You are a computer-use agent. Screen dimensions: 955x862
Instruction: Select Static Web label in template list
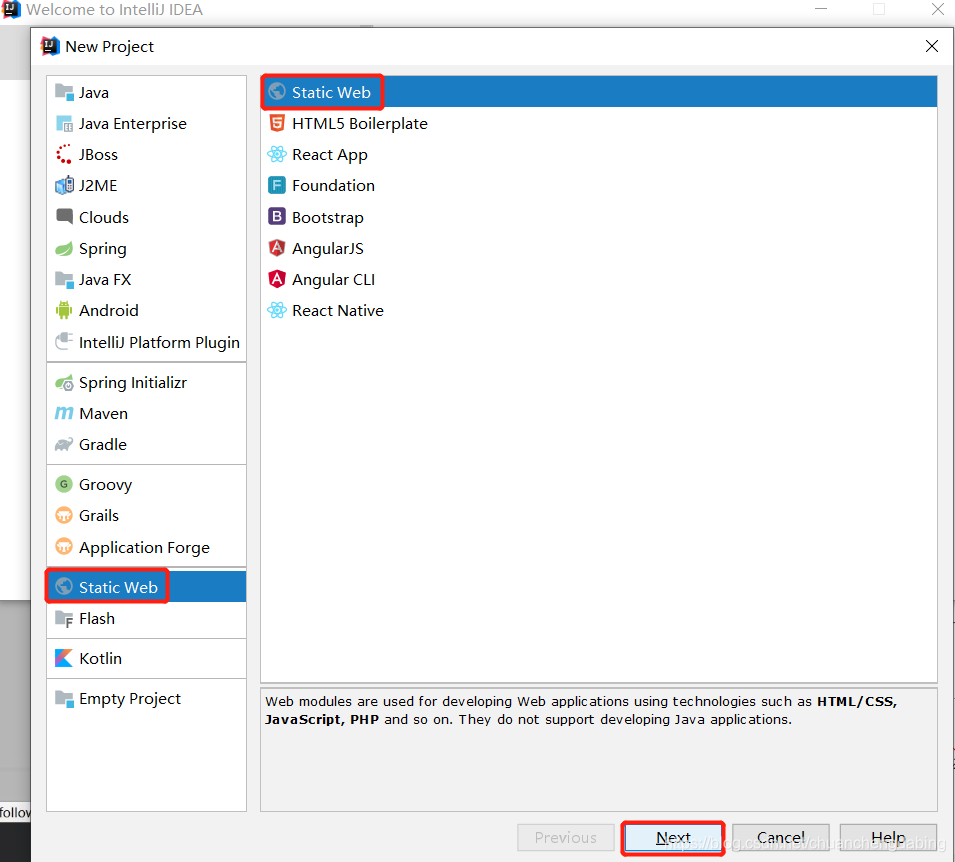coord(331,93)
